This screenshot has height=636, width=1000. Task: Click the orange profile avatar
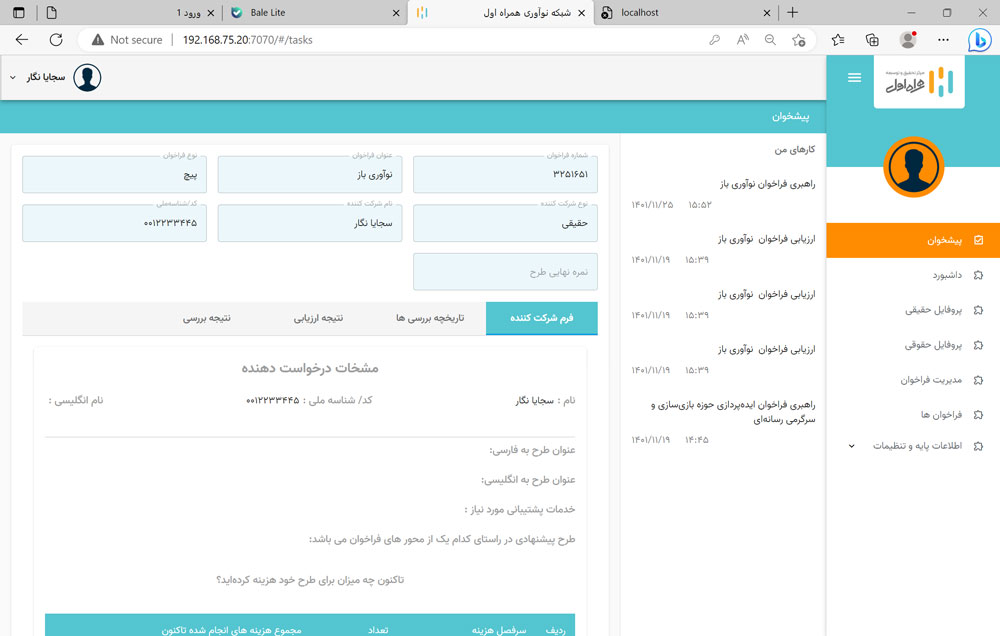pyautogui.click(x=913, y=168)
